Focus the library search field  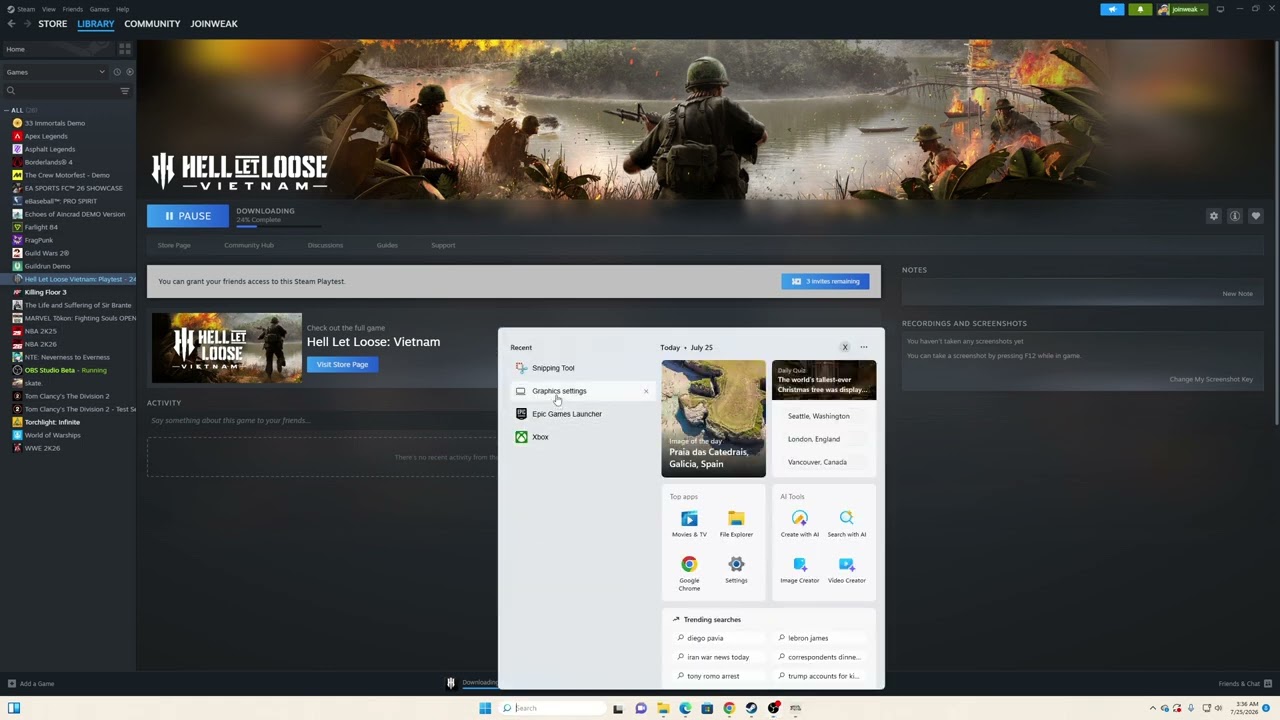click(60, 91)
